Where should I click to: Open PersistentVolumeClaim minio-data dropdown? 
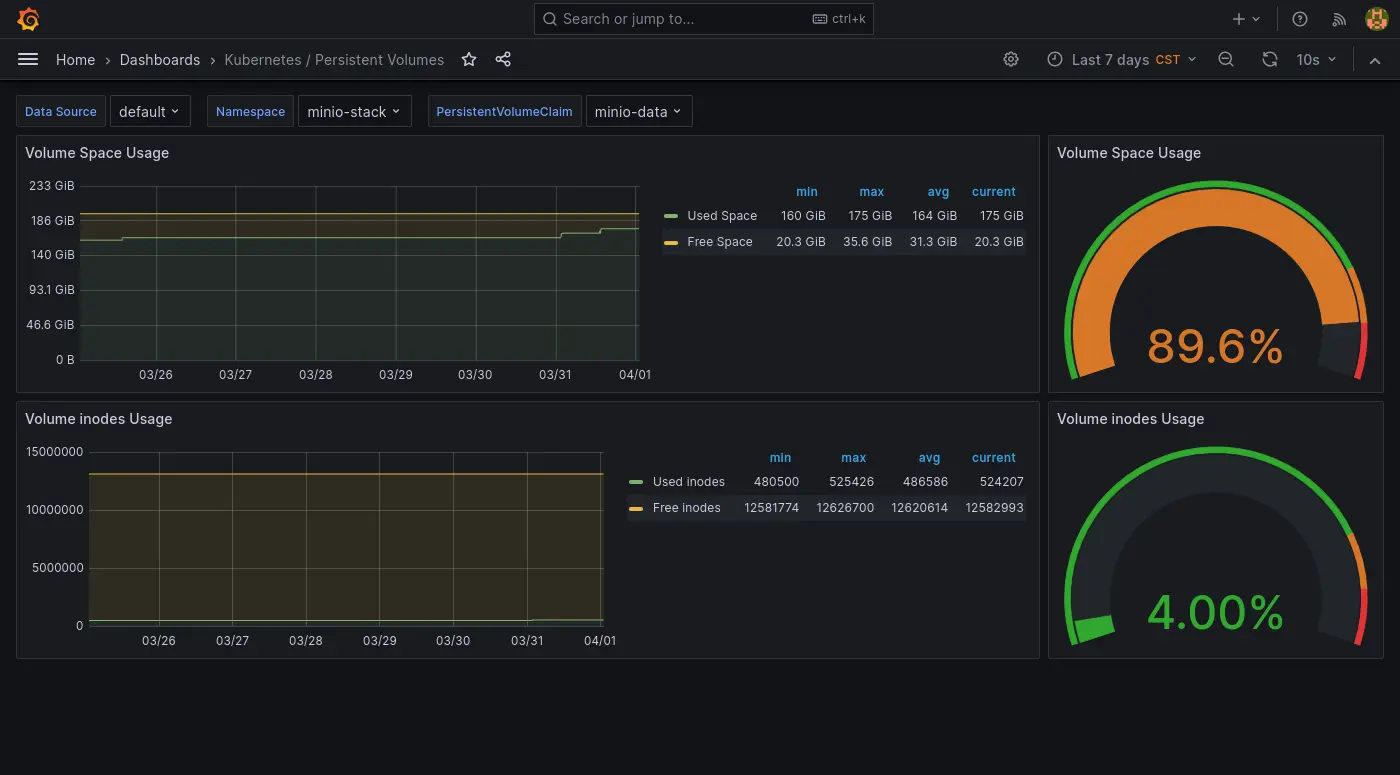click(638, 112)
